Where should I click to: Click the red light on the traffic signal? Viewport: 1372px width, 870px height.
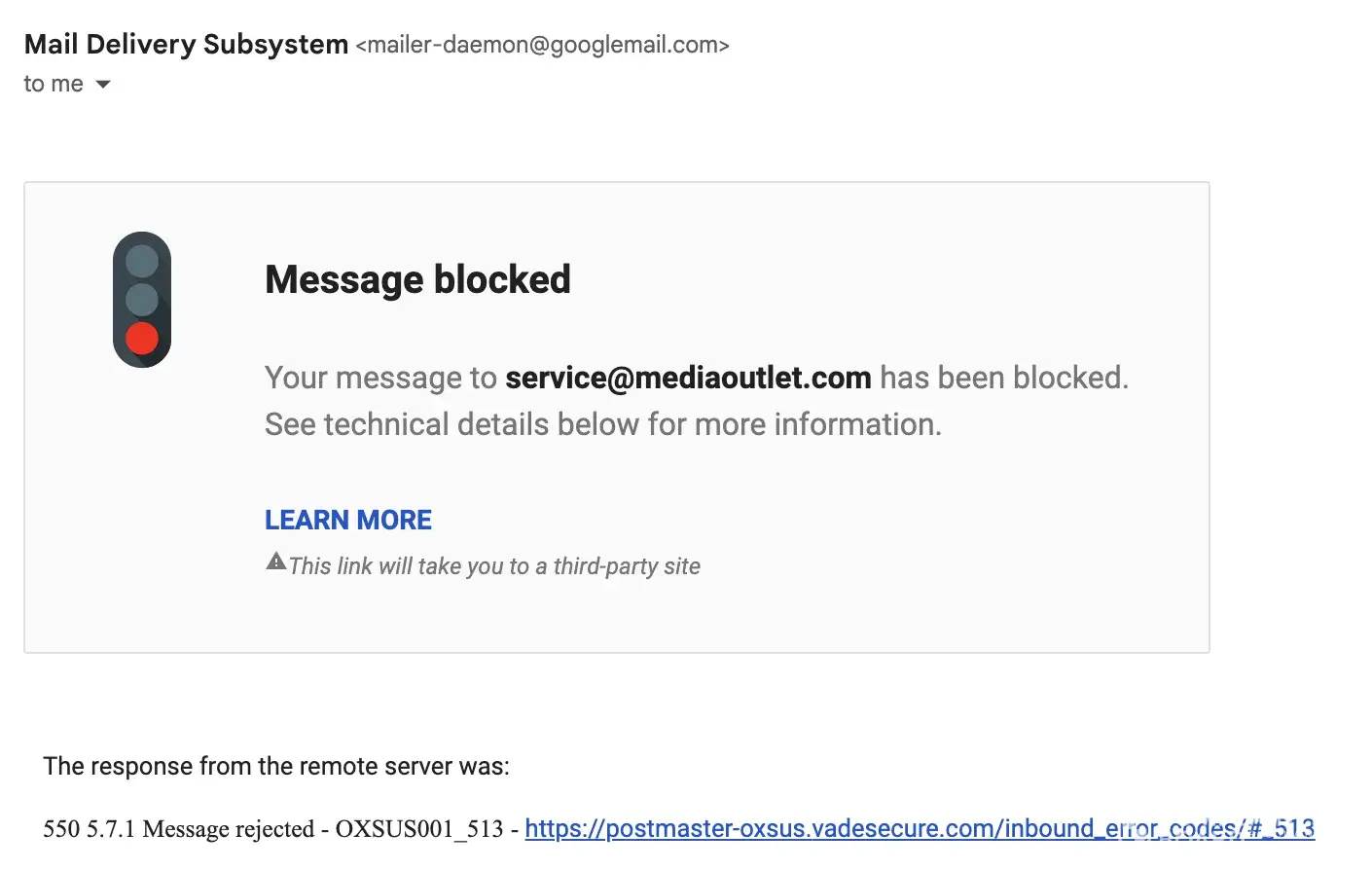[x=142, y=338]
